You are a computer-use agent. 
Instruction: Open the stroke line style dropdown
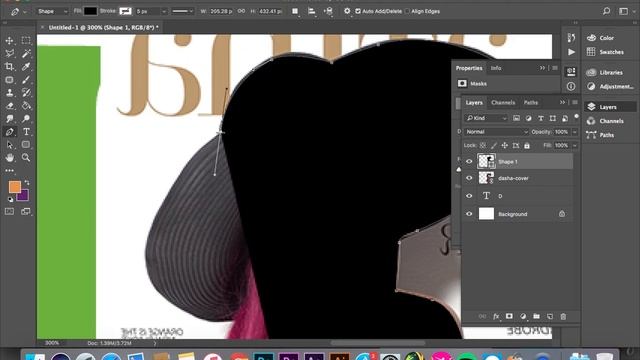tap(182, 11)
